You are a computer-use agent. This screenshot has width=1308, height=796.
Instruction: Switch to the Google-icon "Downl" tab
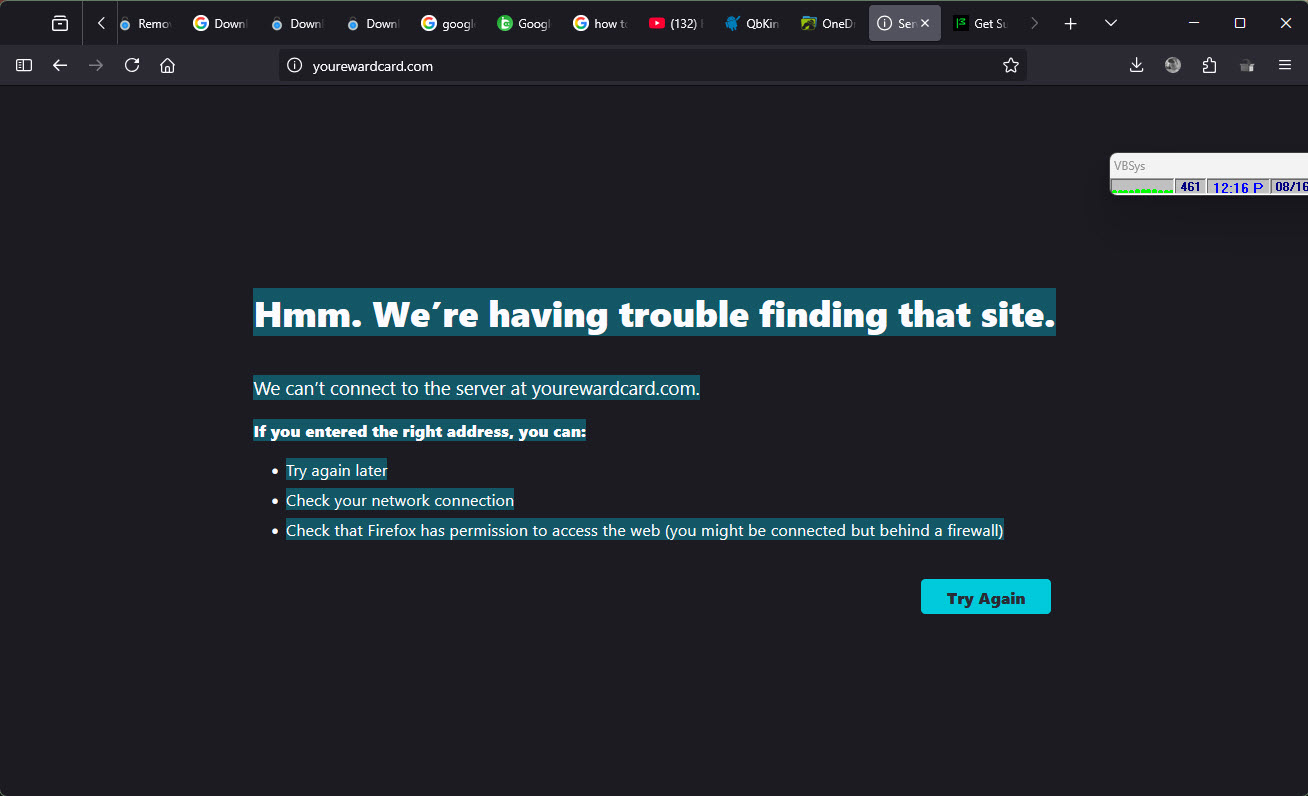pyautogui.click(x=221, y=23)
